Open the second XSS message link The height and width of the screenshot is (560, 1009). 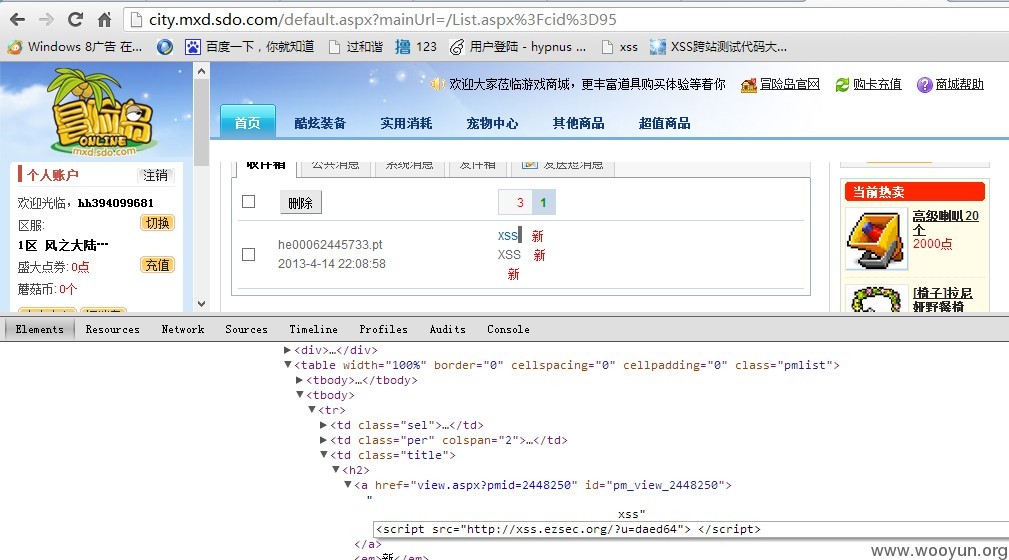click(x=509, y=255)
